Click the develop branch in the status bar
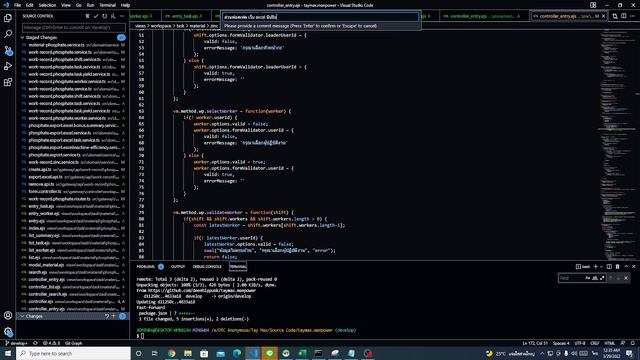Image resolution: width=640 pixels, height=360 pixels. [x=16, y=343]
